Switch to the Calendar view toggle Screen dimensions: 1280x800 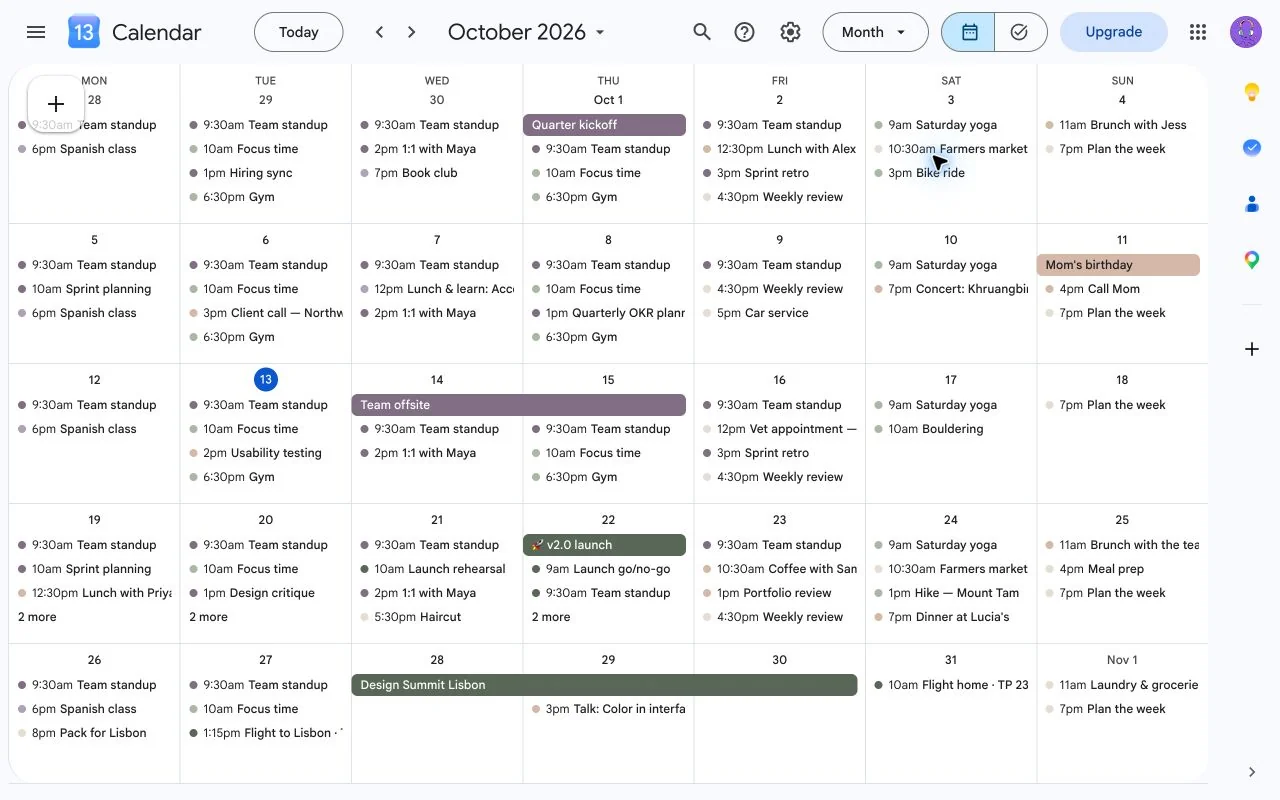tap(968, 32)
